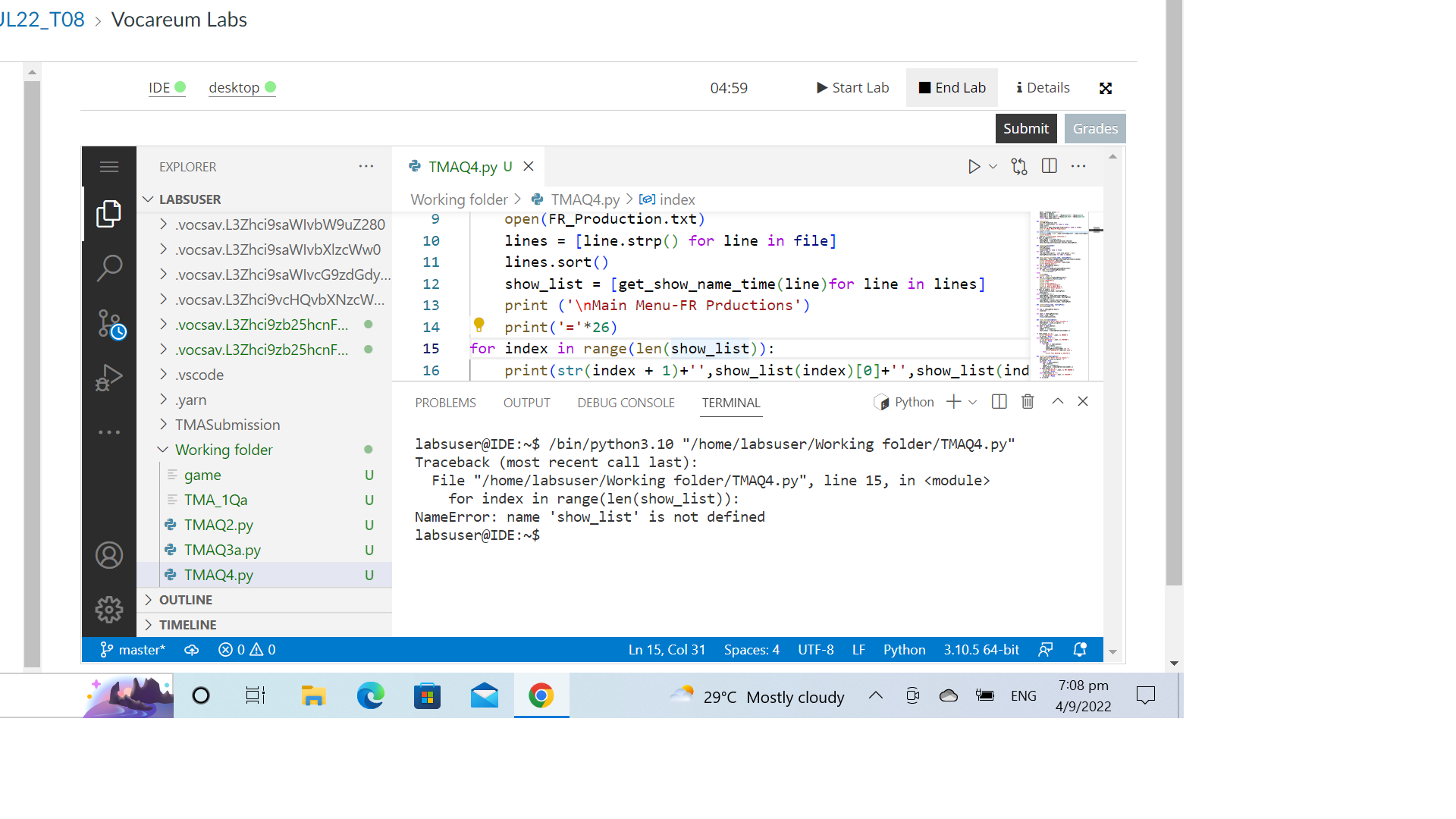Split the editor right
Screen dimensions: 1456x819
pos(1049,166)
